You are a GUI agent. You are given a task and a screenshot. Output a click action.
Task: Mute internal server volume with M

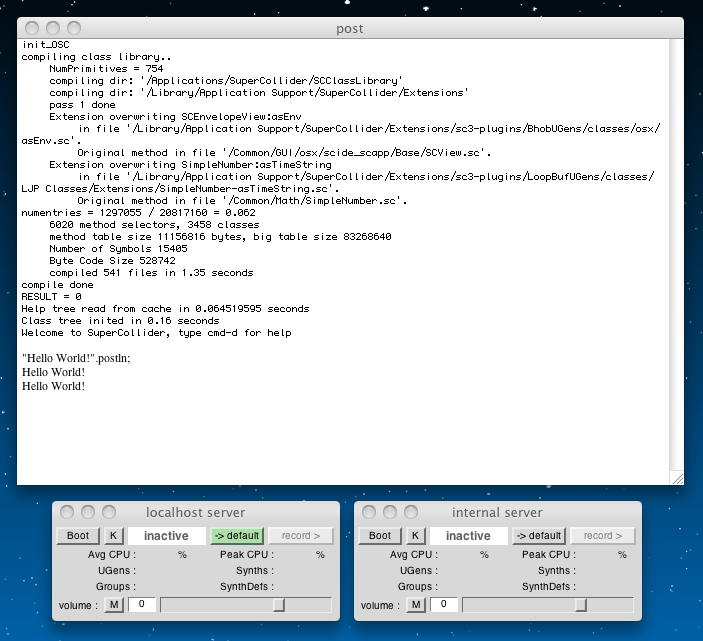[x=416, y=605]
